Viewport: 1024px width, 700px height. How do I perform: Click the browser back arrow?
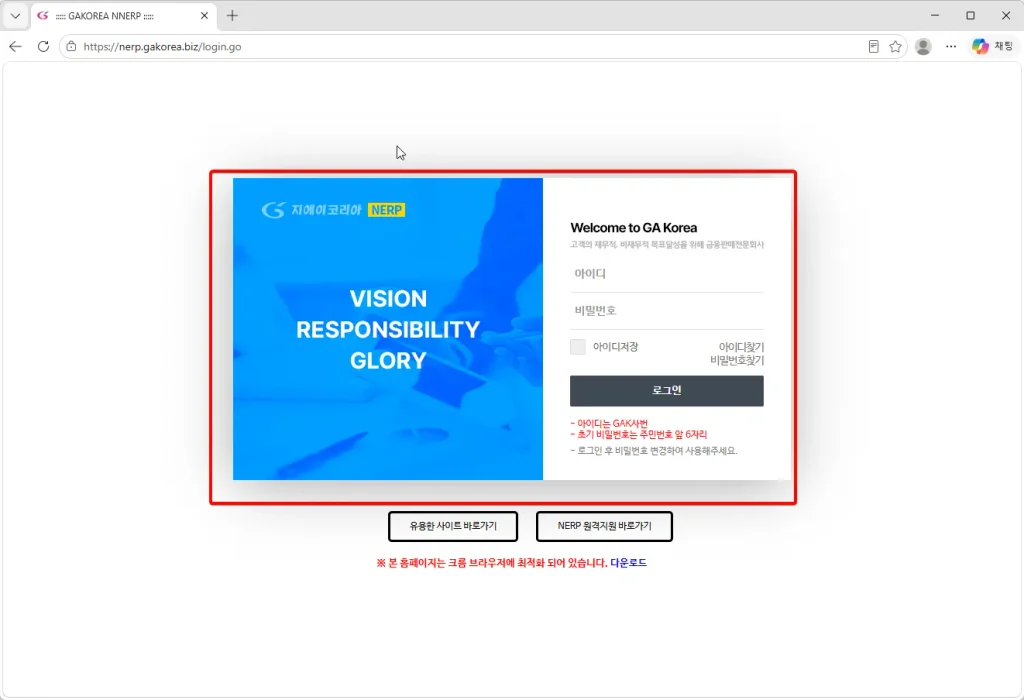tap(16, 46)
